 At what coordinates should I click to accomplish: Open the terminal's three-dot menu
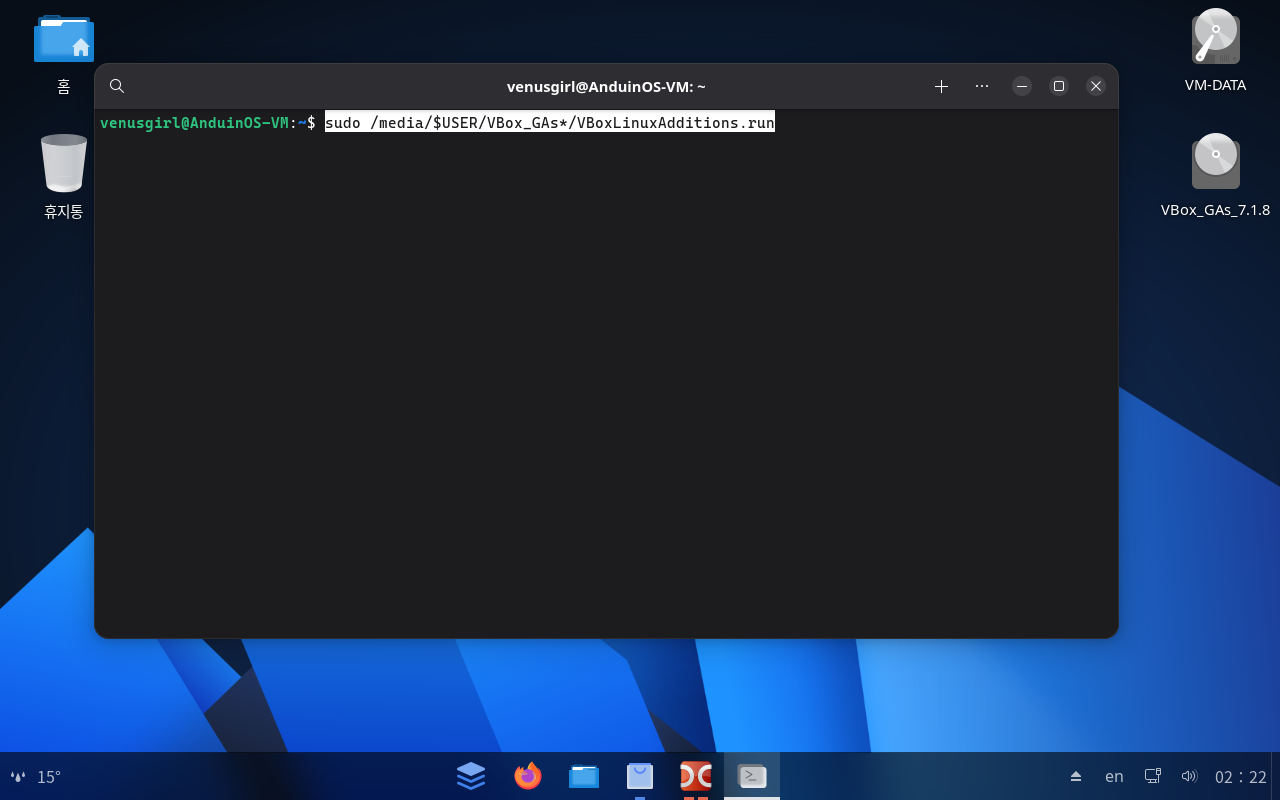[x=982, y=86]
